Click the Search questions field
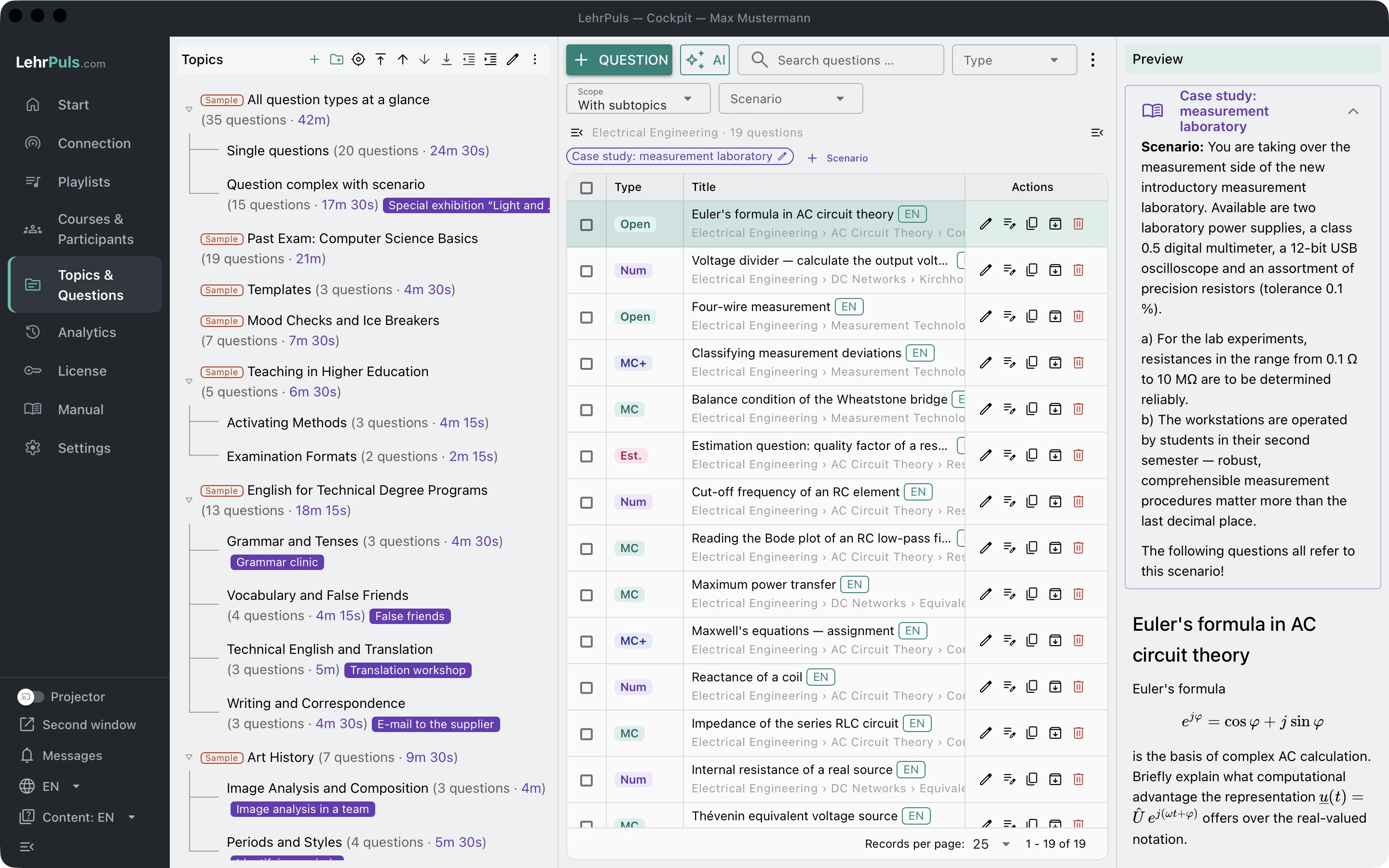Viewport: 1389px width, 868px height. 840,60
